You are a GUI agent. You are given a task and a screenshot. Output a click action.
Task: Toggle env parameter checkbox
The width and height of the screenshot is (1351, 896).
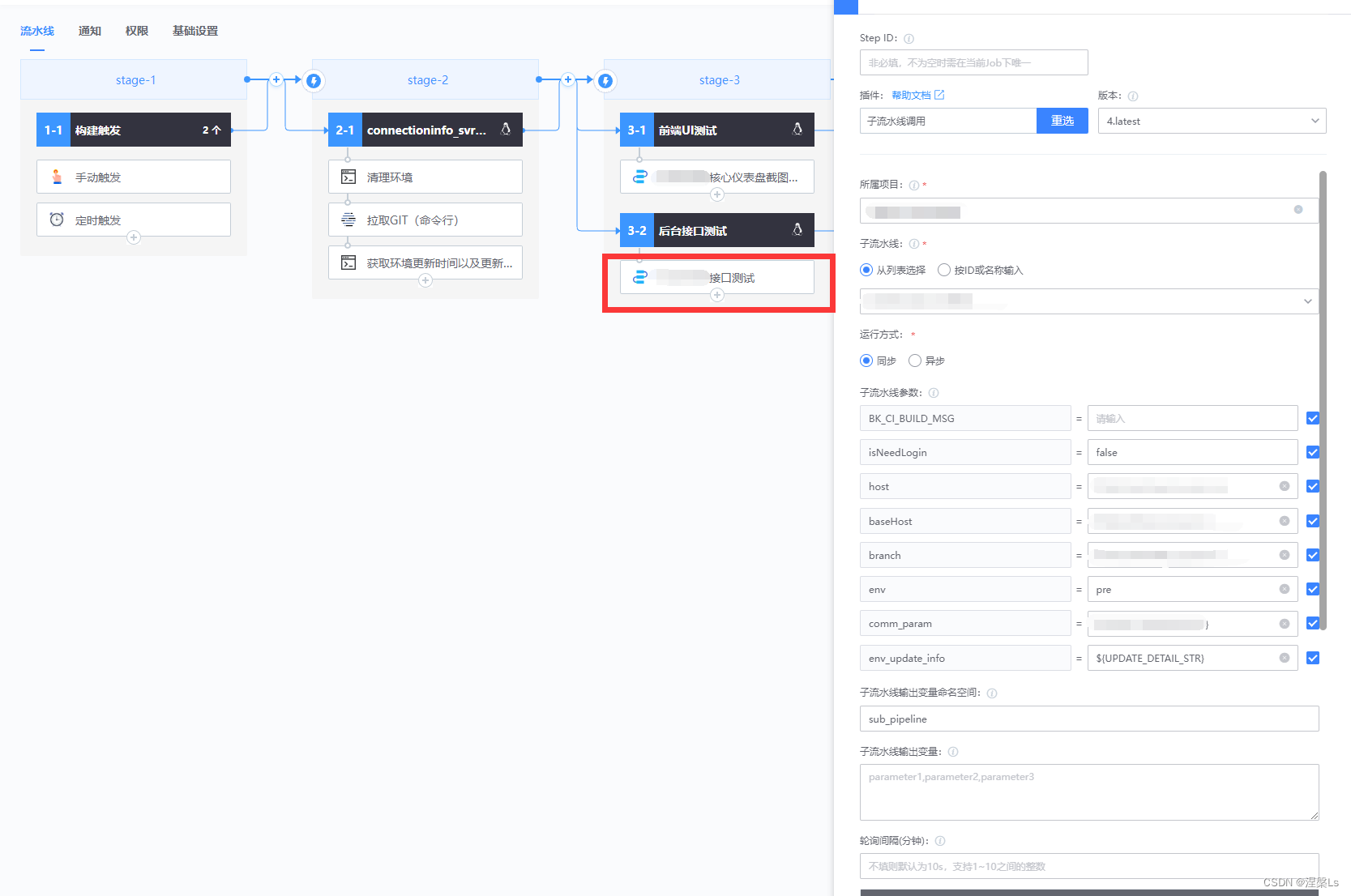(1313, 589)
